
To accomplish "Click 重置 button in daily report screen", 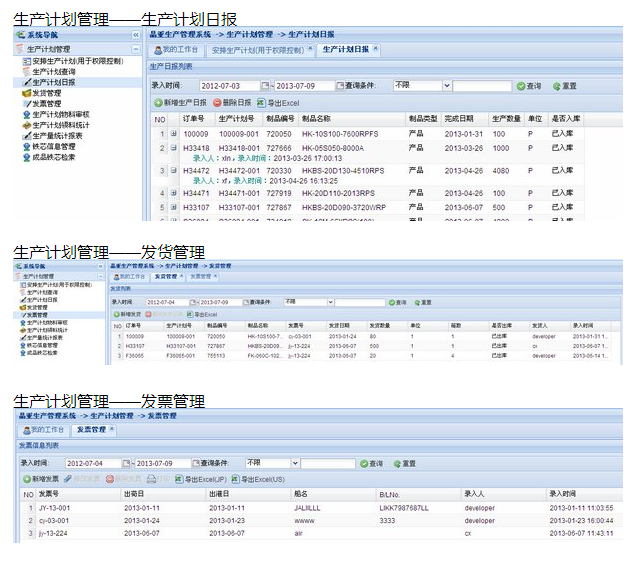I will click(565, 86).
